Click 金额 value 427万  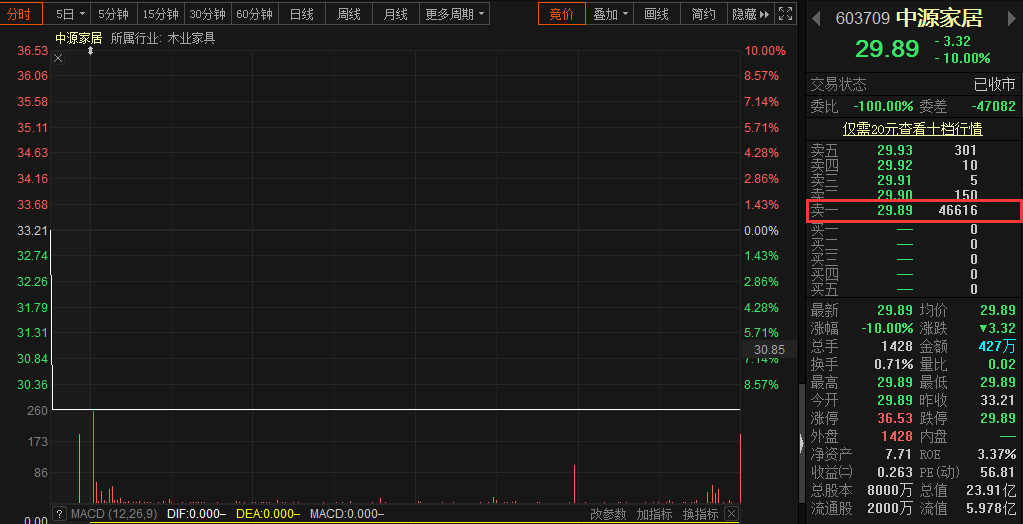point(997,347)
